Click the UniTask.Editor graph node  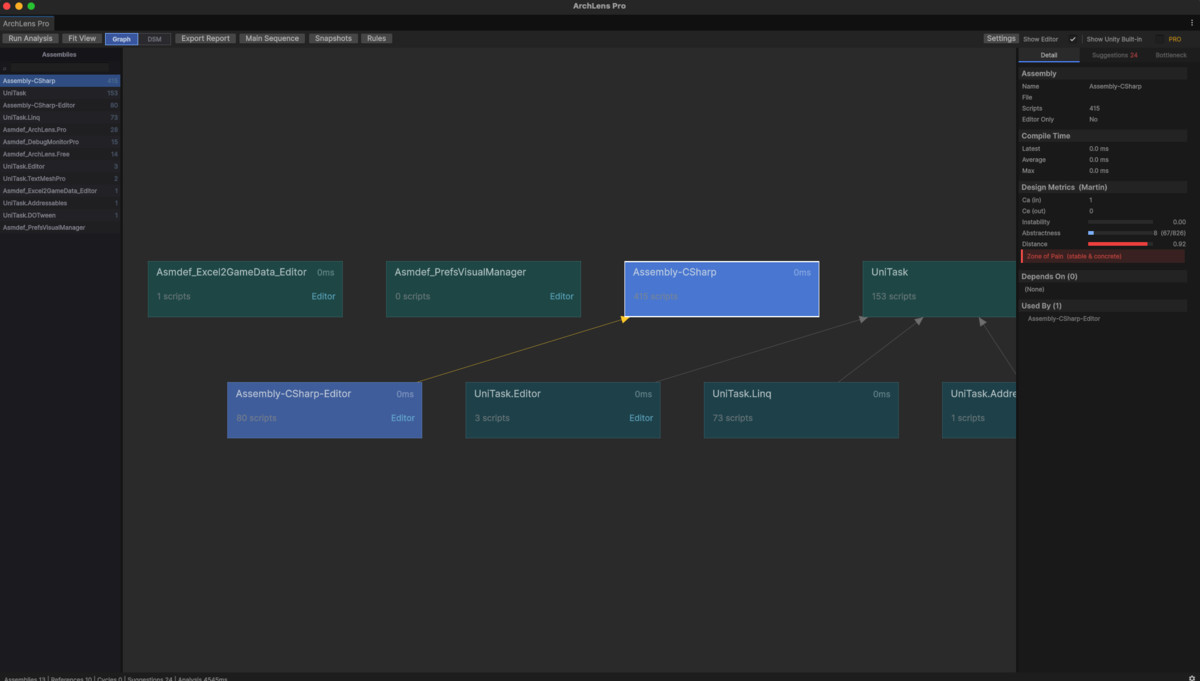[x=563, y=410]
